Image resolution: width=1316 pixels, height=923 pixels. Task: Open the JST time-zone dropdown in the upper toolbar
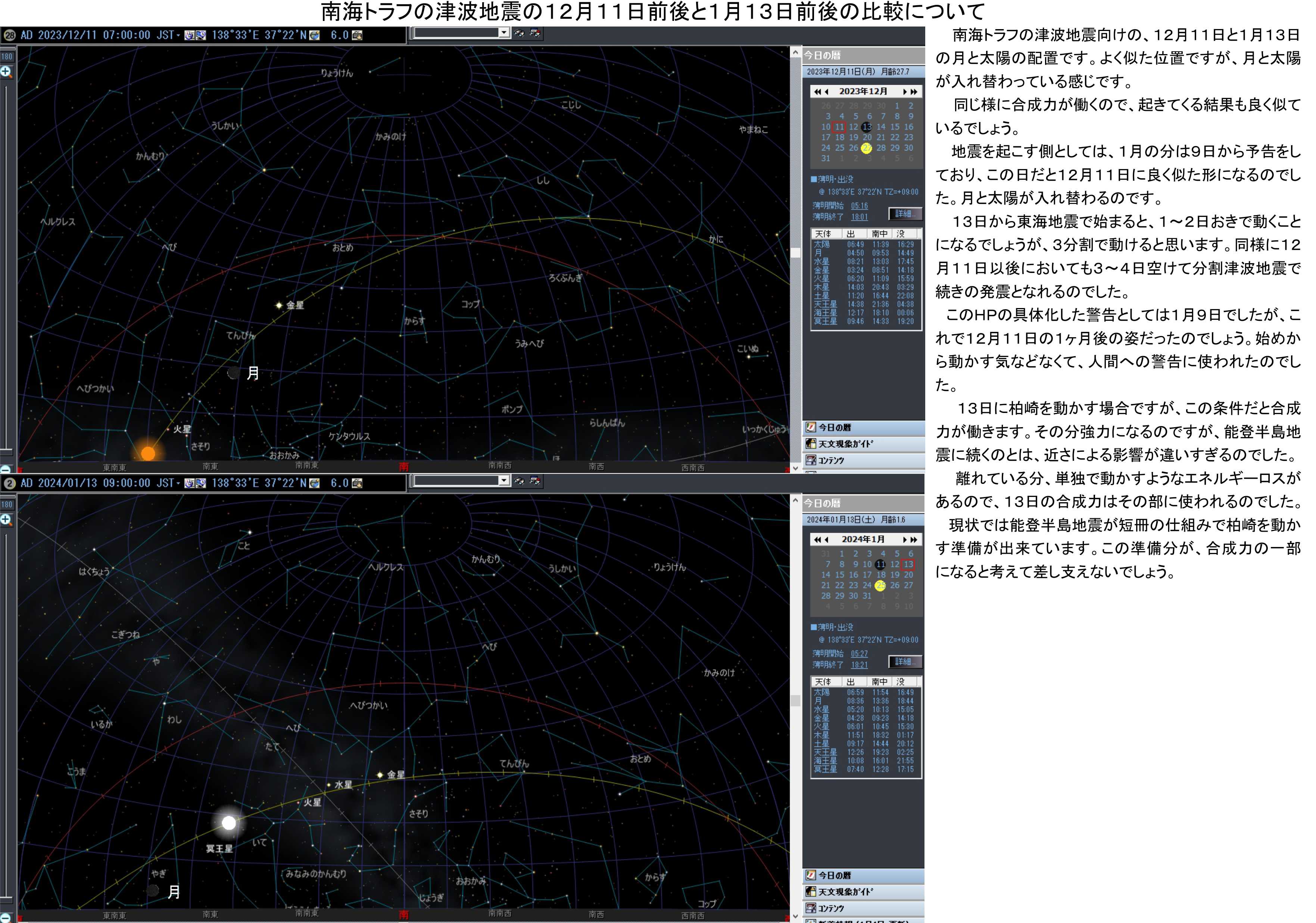click(x=178, y=35)
